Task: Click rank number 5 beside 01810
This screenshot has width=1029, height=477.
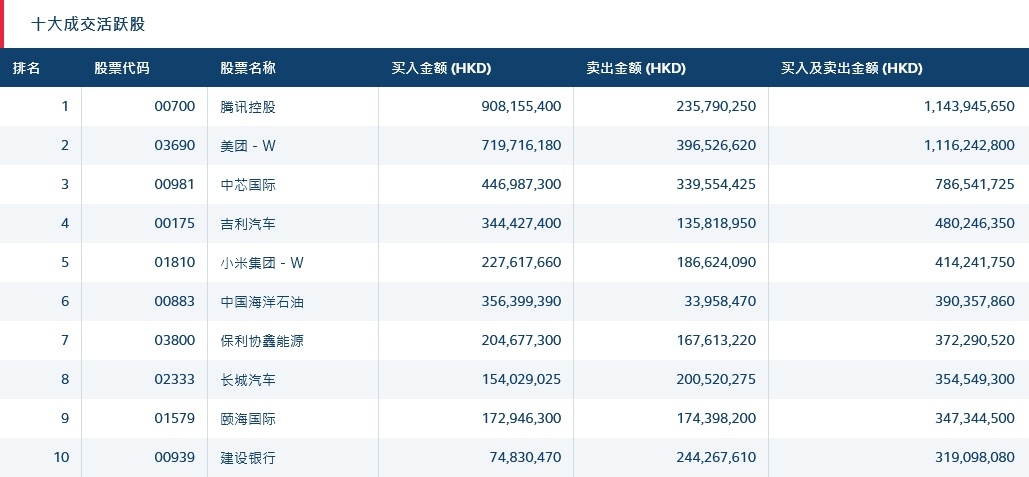Action: pyautogui.click(x=65, y=262)
